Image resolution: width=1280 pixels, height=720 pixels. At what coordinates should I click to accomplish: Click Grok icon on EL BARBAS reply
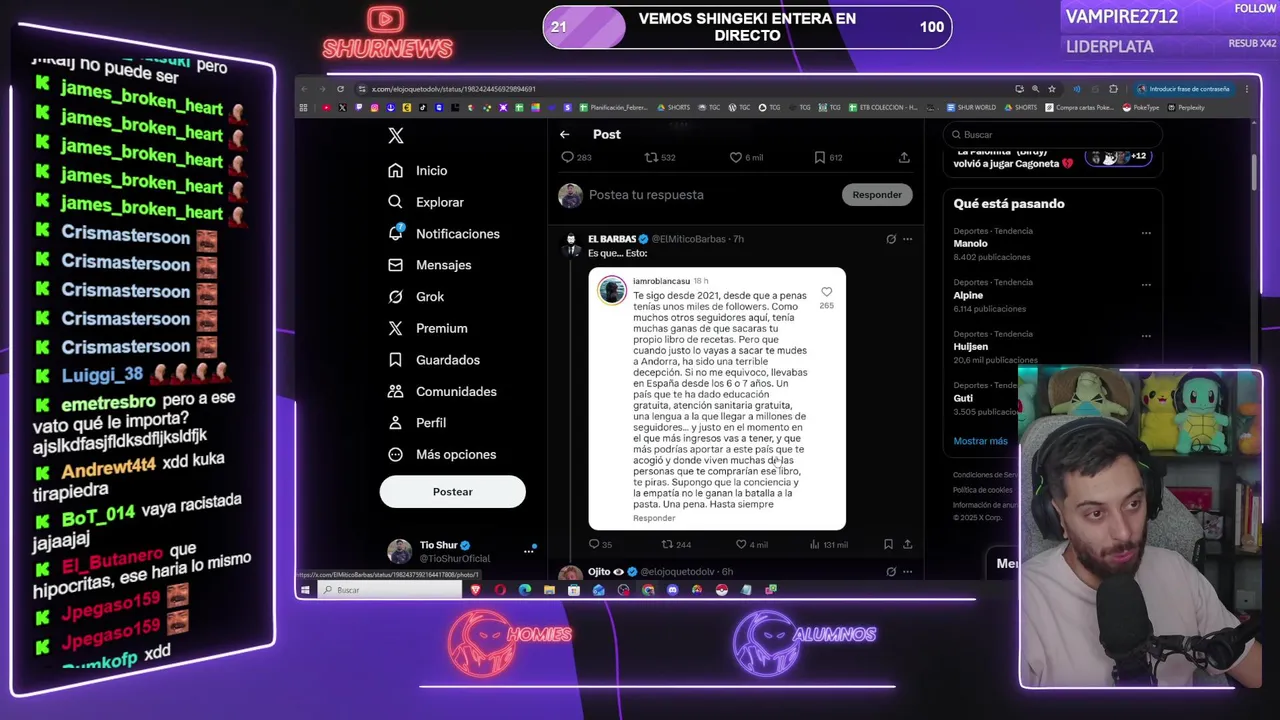click(x=891, y=239)
